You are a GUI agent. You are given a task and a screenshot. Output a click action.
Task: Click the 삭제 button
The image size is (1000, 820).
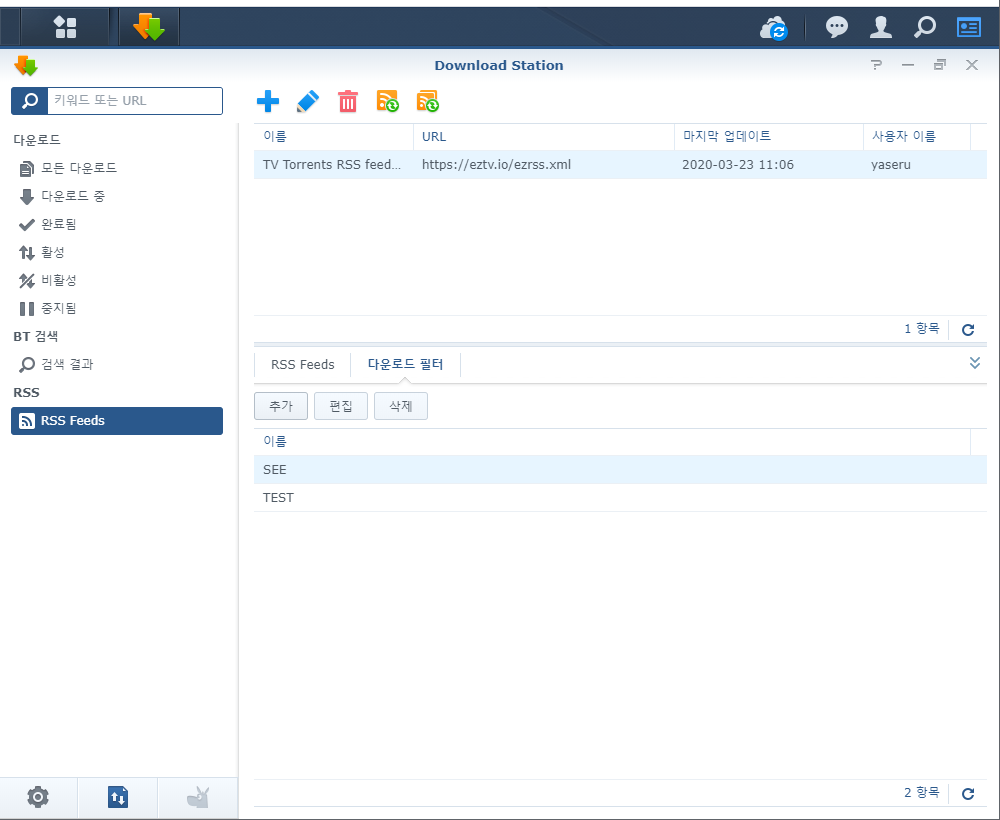click(401, 406)
